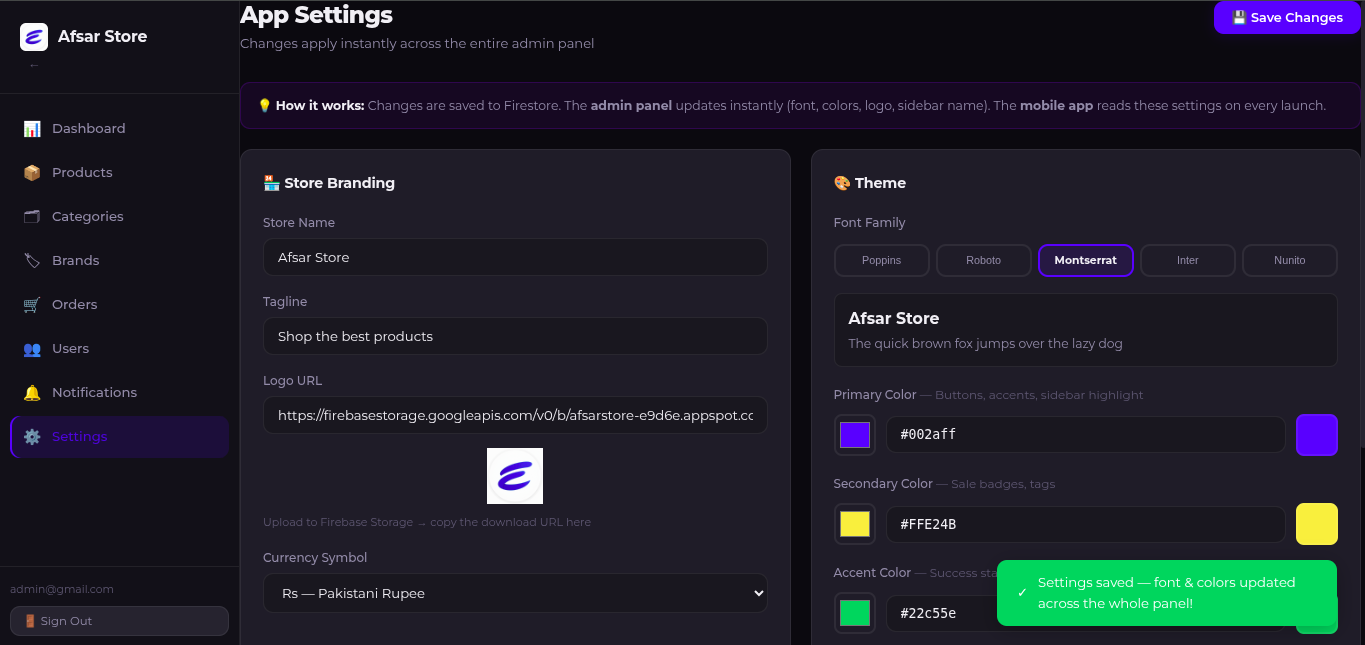Open the secondary color picker swatch
Viewport: 1365px width, 645px height.
[x=855, y=524]
